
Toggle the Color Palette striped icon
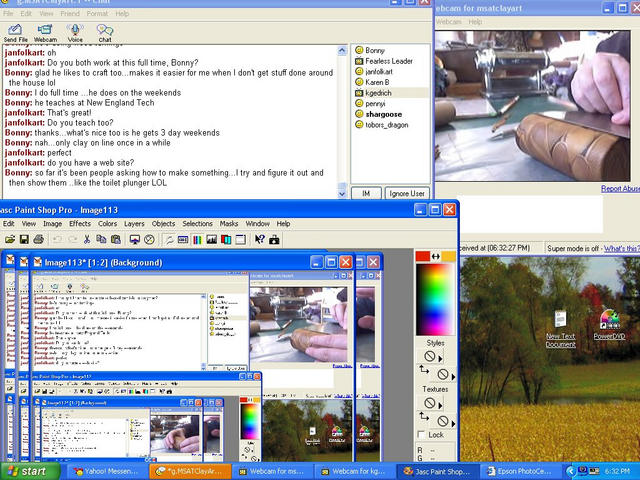click(x=197, y=239)
